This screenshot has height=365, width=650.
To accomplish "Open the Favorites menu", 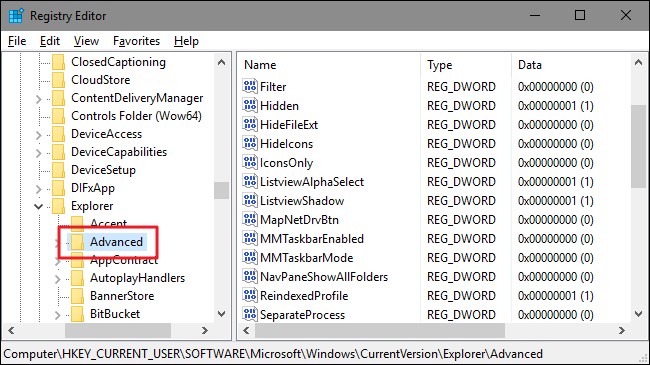I will [136, 41].
